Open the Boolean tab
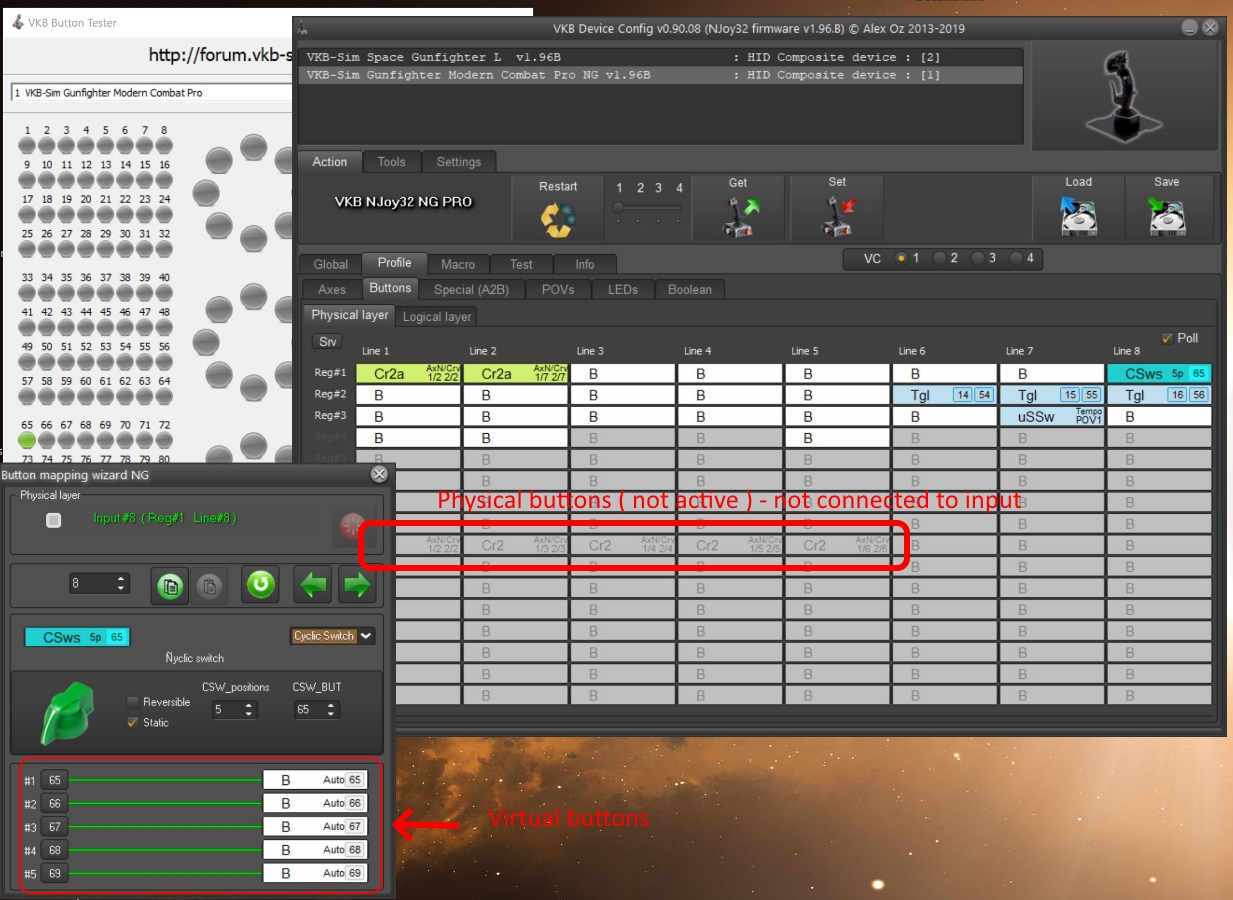The width and height of the screenshot is (1233, 900). point(690,290)
